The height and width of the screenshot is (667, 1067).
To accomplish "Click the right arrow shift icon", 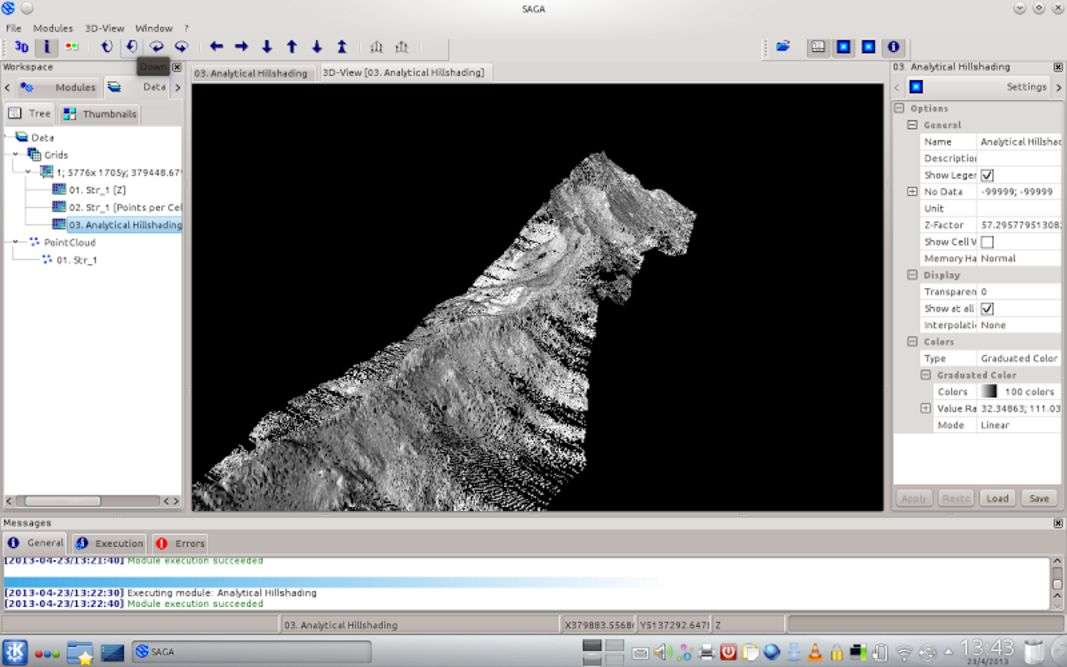I will pos(241,47).
